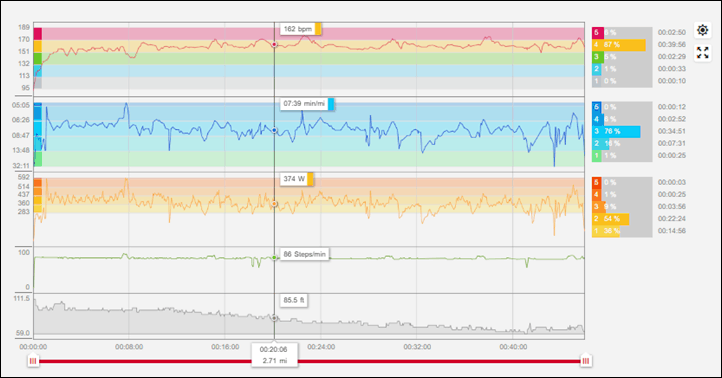Click the 32:11 pace axis value
The width and height of the screenshot is (722, 378).
click(x=21, y=166)
